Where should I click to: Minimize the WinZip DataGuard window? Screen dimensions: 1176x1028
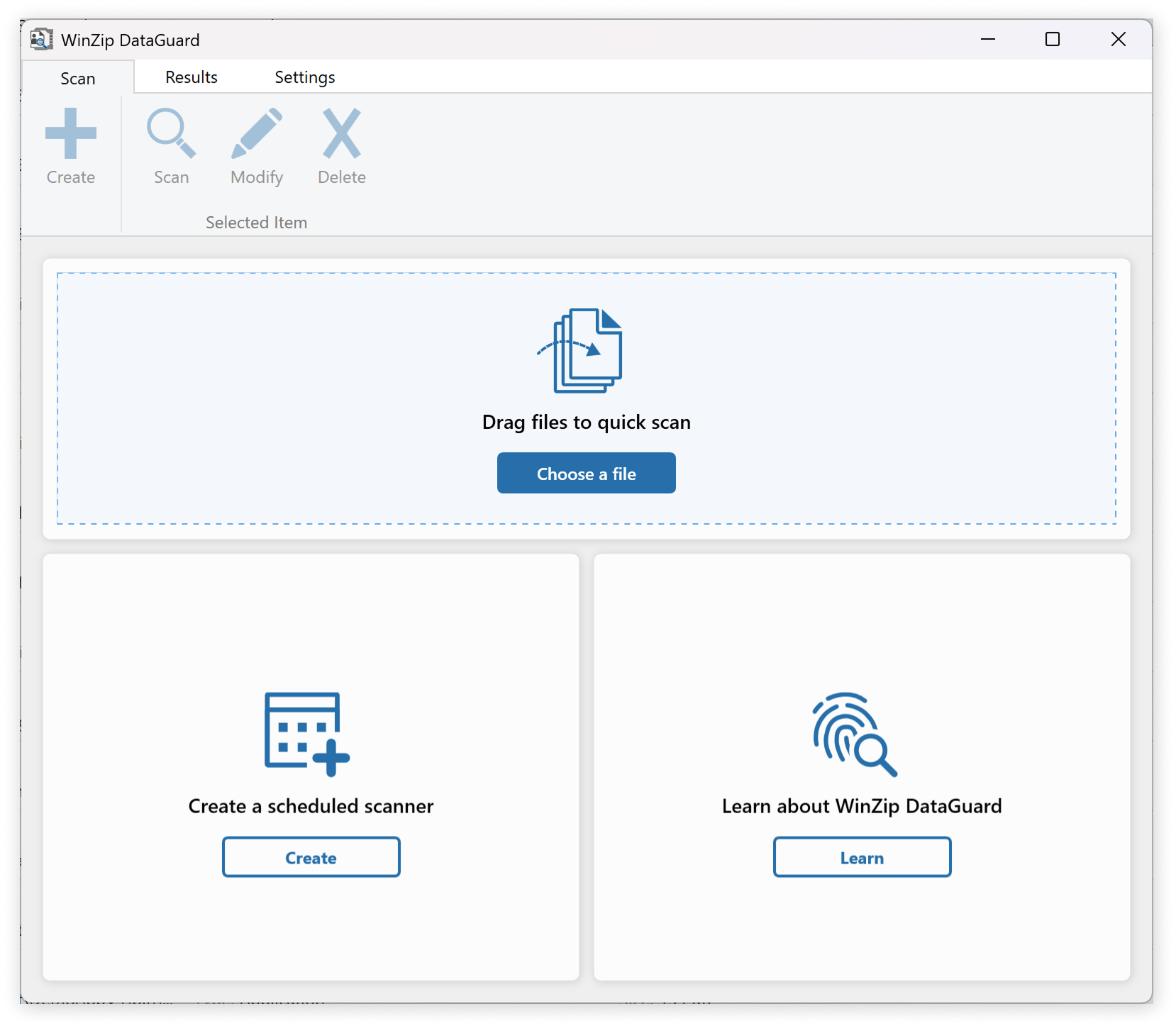987,39
